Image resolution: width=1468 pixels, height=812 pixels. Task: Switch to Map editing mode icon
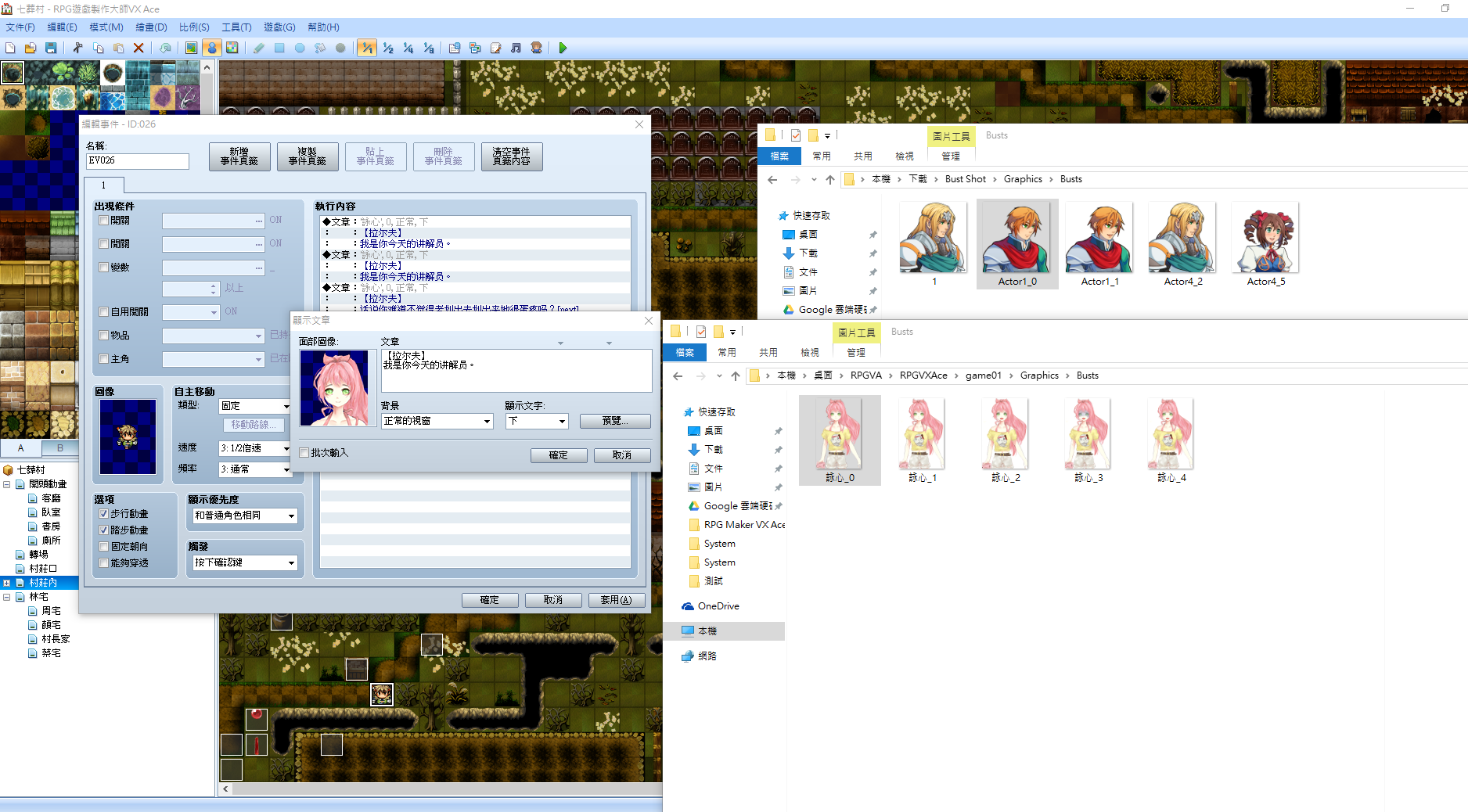pos(191,48)
